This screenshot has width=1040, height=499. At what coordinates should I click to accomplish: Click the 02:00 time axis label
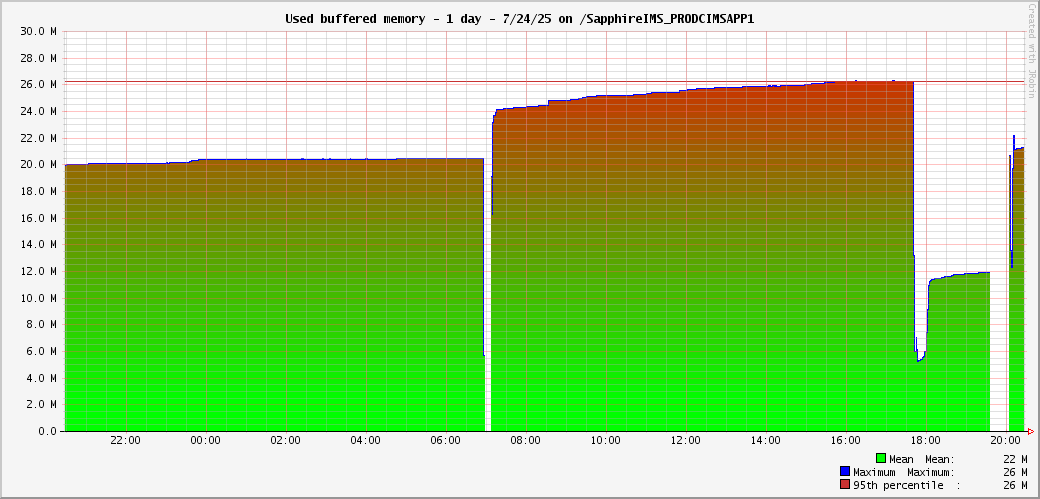286,441
